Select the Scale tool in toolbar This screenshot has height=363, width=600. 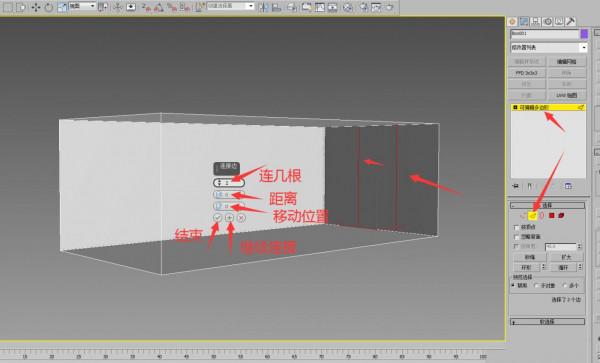tap(62, 7)
